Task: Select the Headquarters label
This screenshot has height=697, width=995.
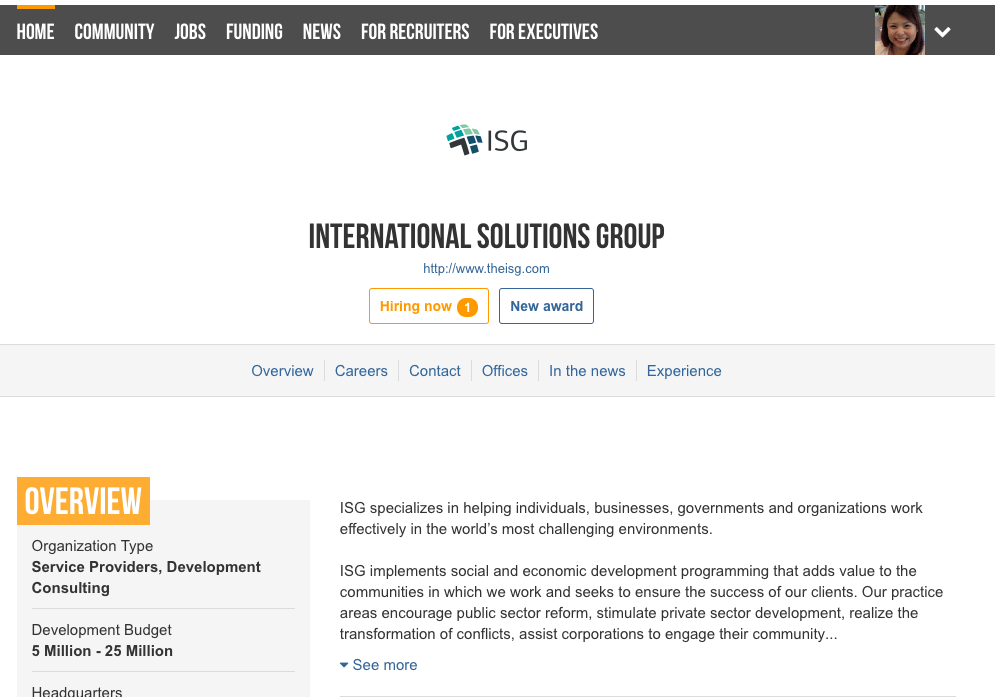Action: tap(77, 691)
